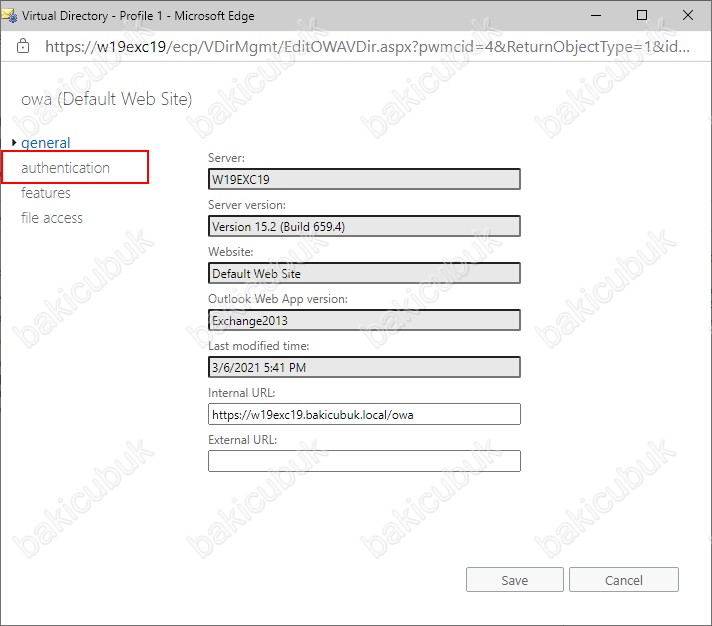Click the empty External URL field

coord(364,461)
